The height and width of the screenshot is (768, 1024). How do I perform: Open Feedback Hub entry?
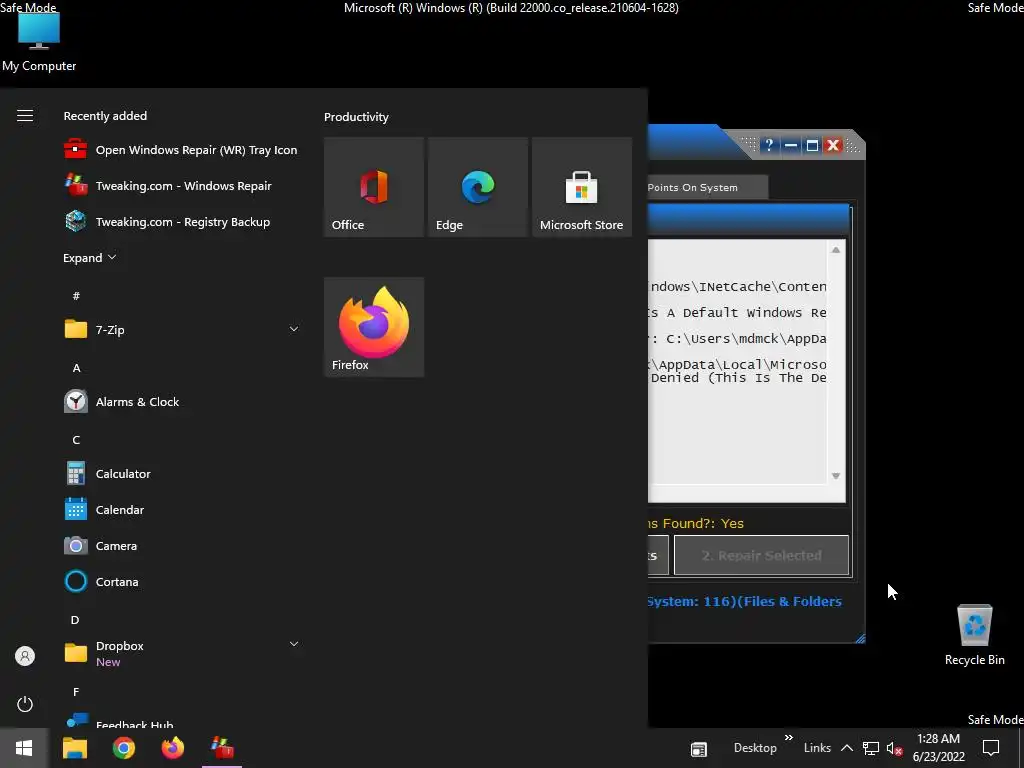click(x=119, y=721)
